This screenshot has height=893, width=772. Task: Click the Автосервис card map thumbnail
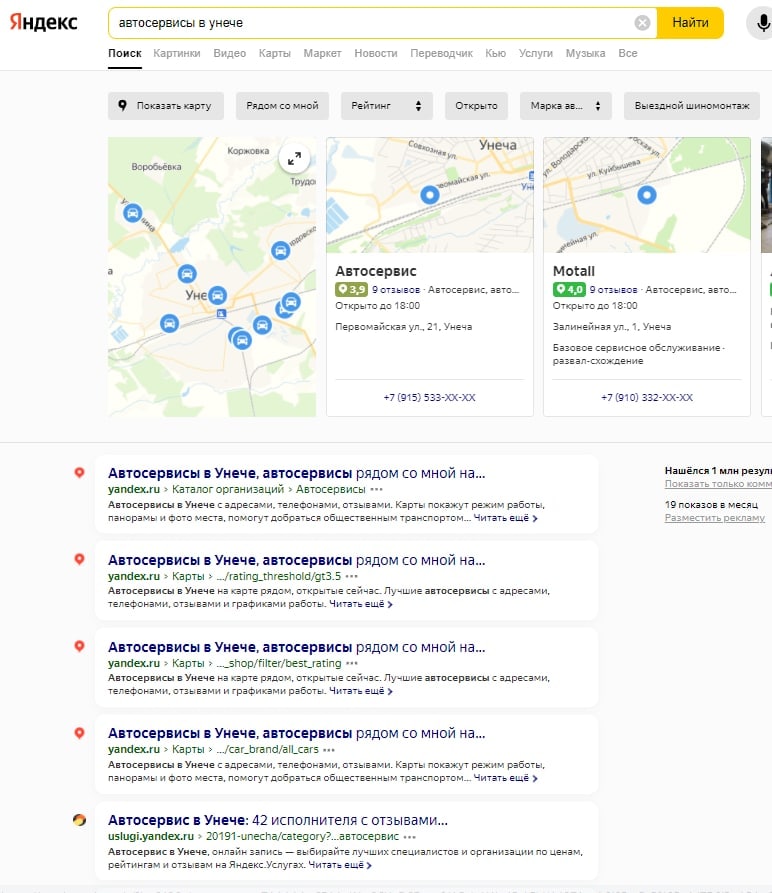point(430,195)
